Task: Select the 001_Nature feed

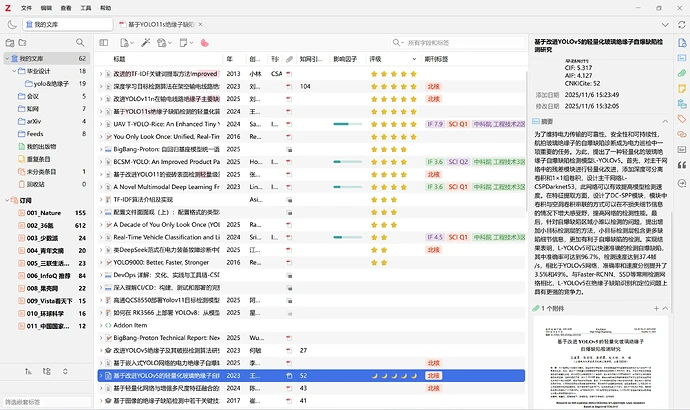Action: [44, 213]
